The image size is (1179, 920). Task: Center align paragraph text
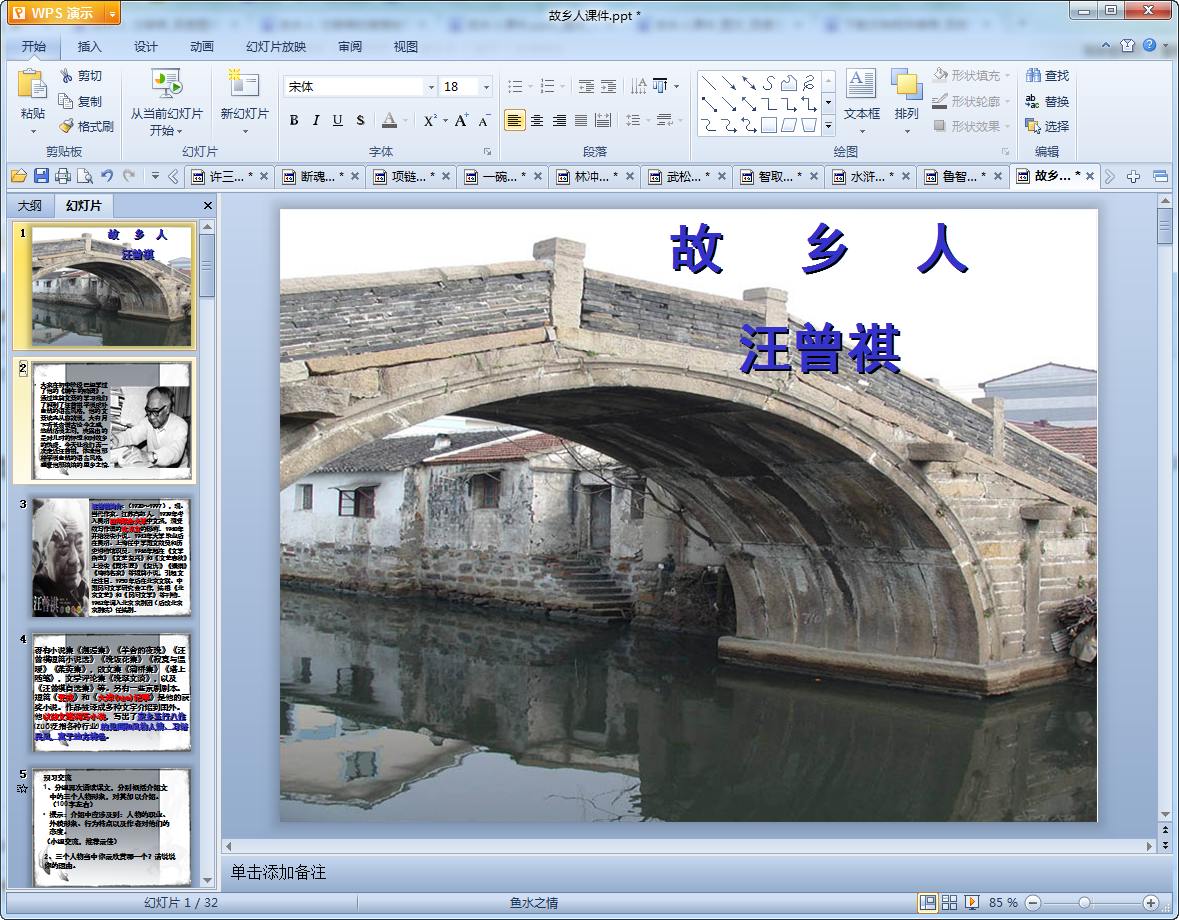(x=537, y=120)
